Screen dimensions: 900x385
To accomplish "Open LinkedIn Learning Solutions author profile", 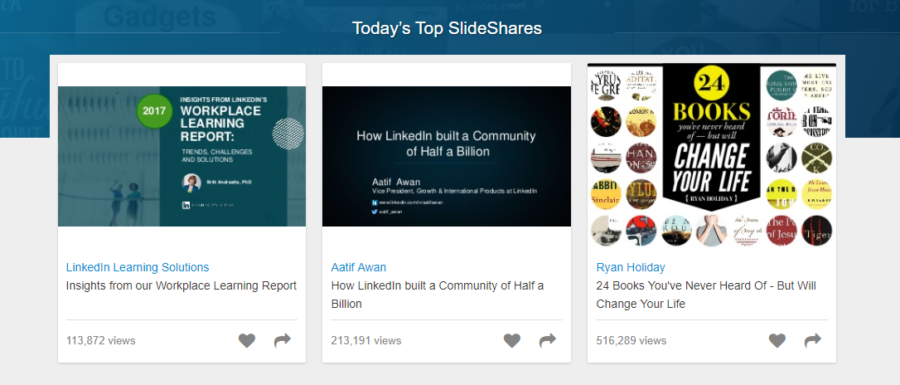I will click(138, 267).
